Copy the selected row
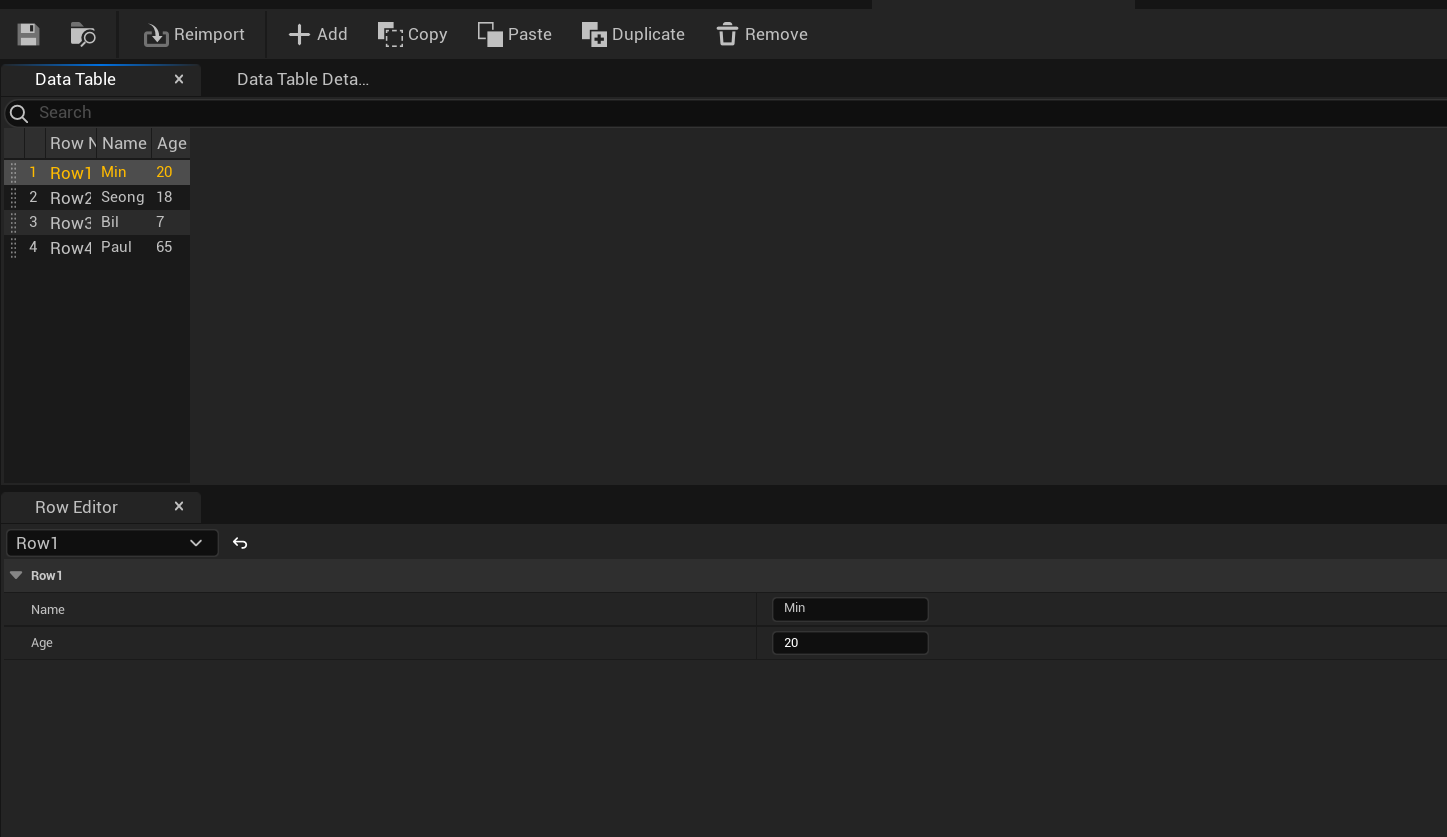This screenshot has height=837, width=1447. pos(412,35)
